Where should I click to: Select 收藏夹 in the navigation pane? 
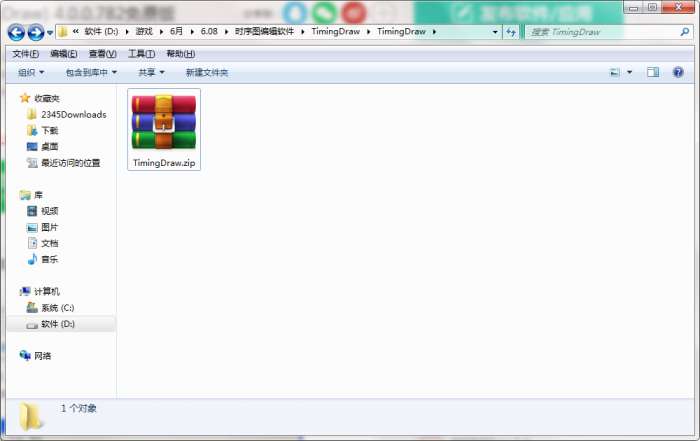point(47,98)
